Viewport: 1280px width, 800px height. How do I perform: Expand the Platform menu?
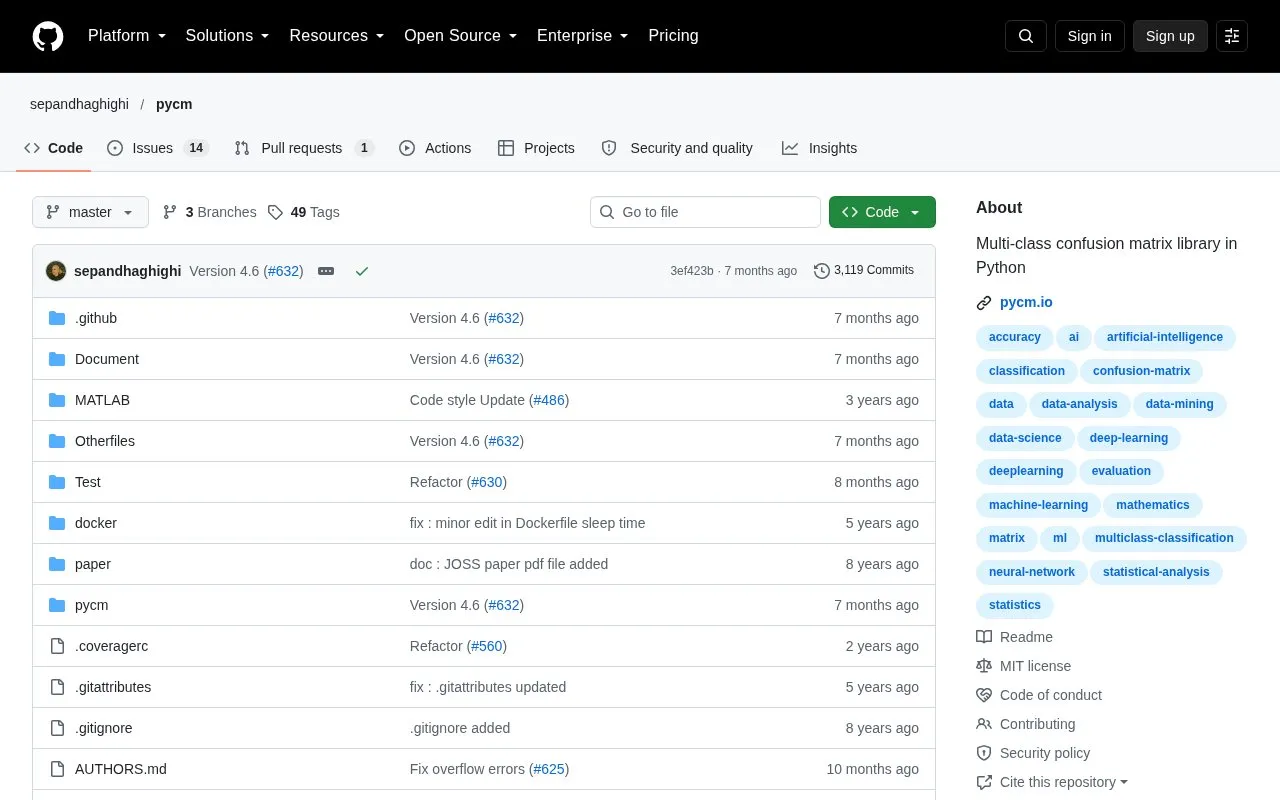point(127,36)
